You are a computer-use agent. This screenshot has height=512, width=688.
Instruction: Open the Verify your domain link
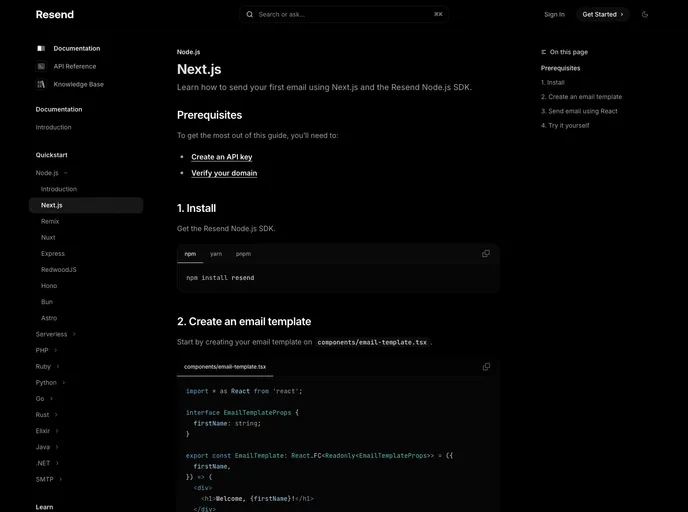(x=224, y=173)
